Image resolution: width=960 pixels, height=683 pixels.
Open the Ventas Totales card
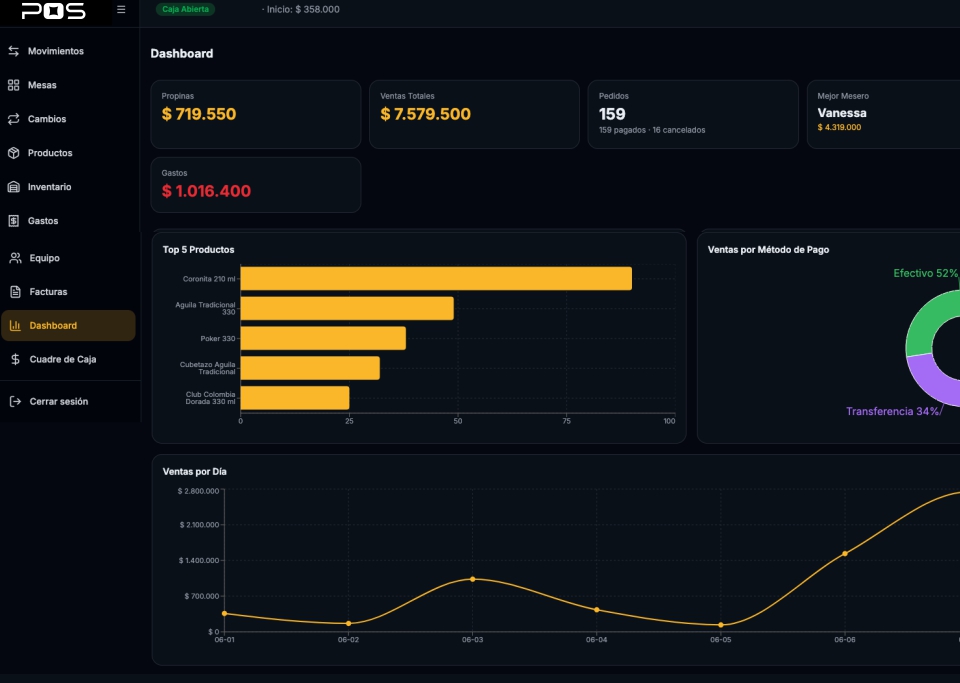tap(474, 114)
